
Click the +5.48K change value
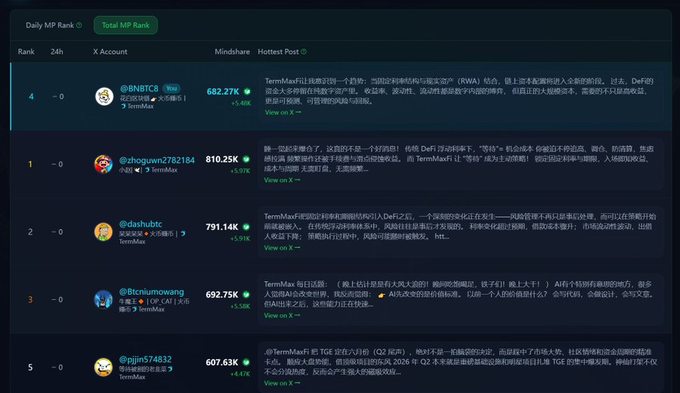[241, 103]
